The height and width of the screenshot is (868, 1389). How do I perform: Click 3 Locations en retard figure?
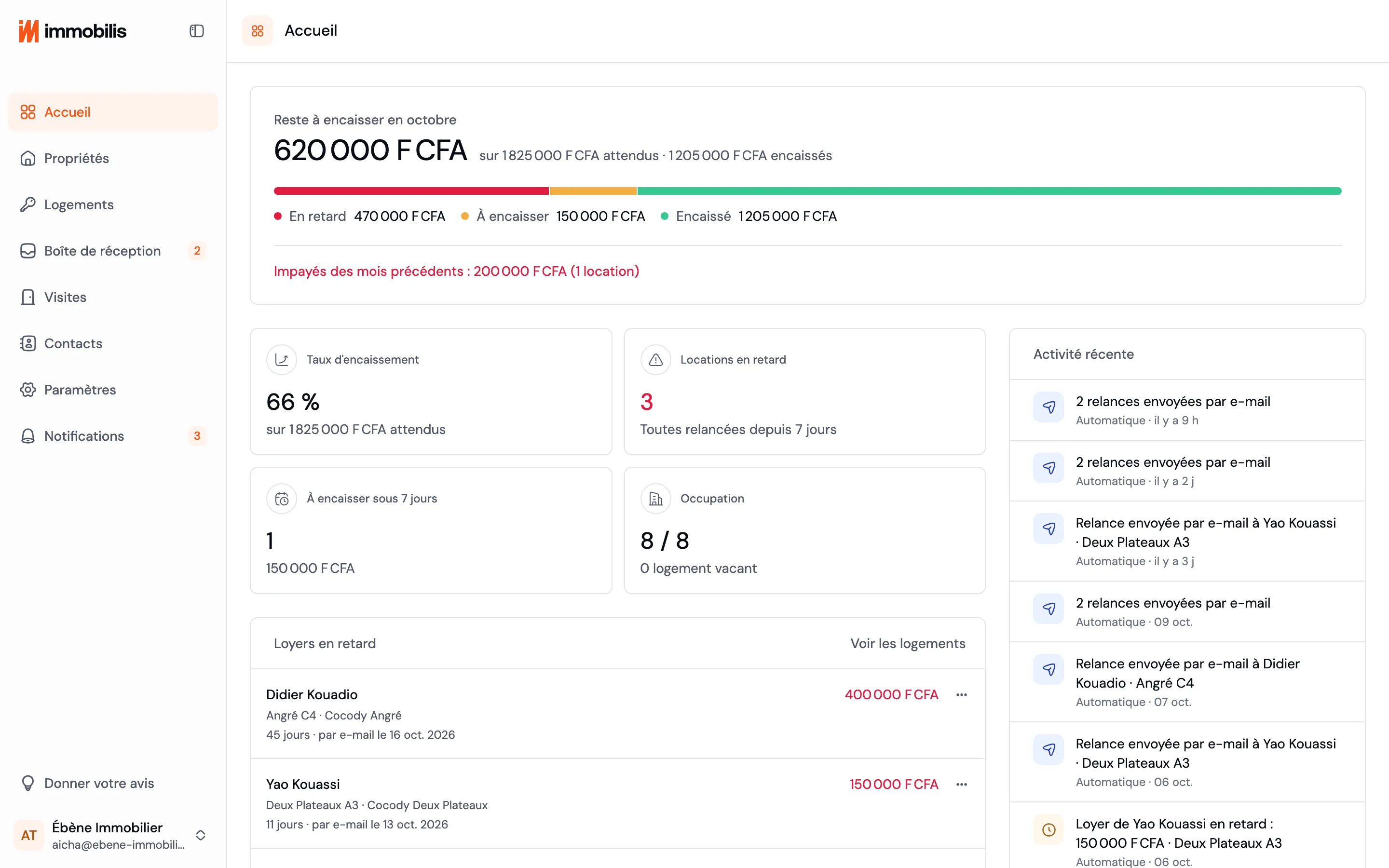point(646,402)
